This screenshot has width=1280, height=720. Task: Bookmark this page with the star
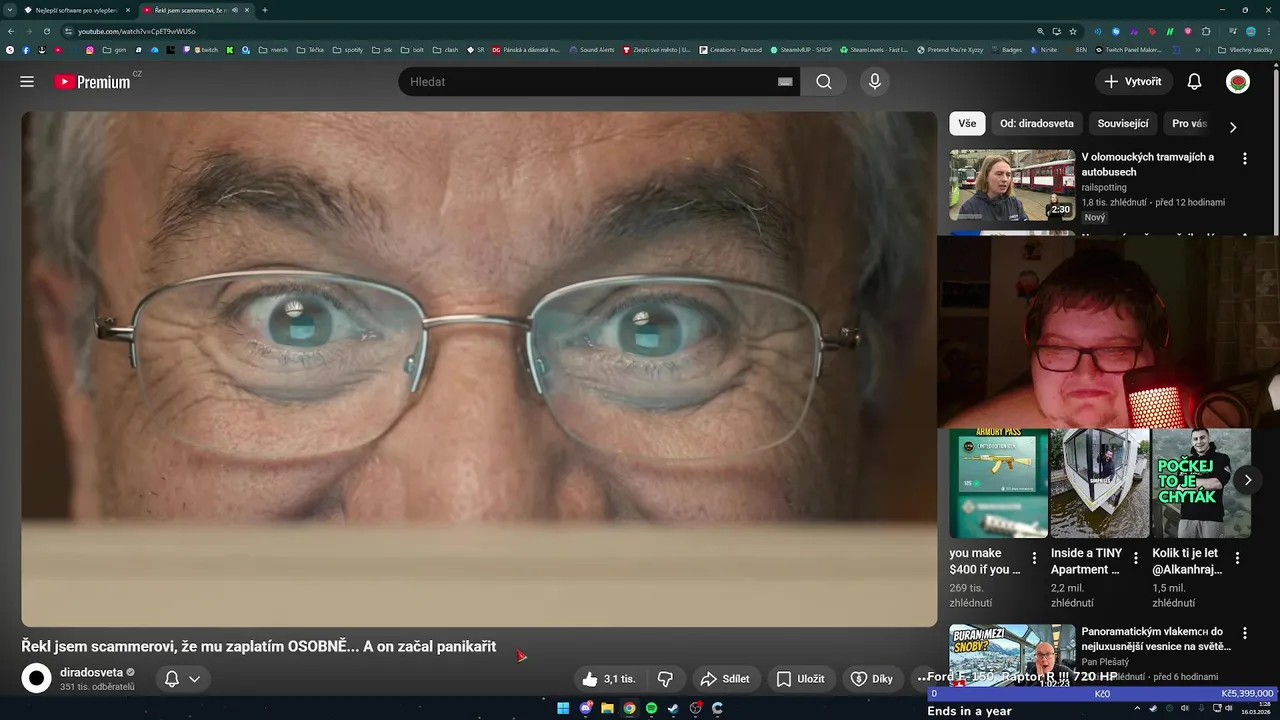point(1073,31)
